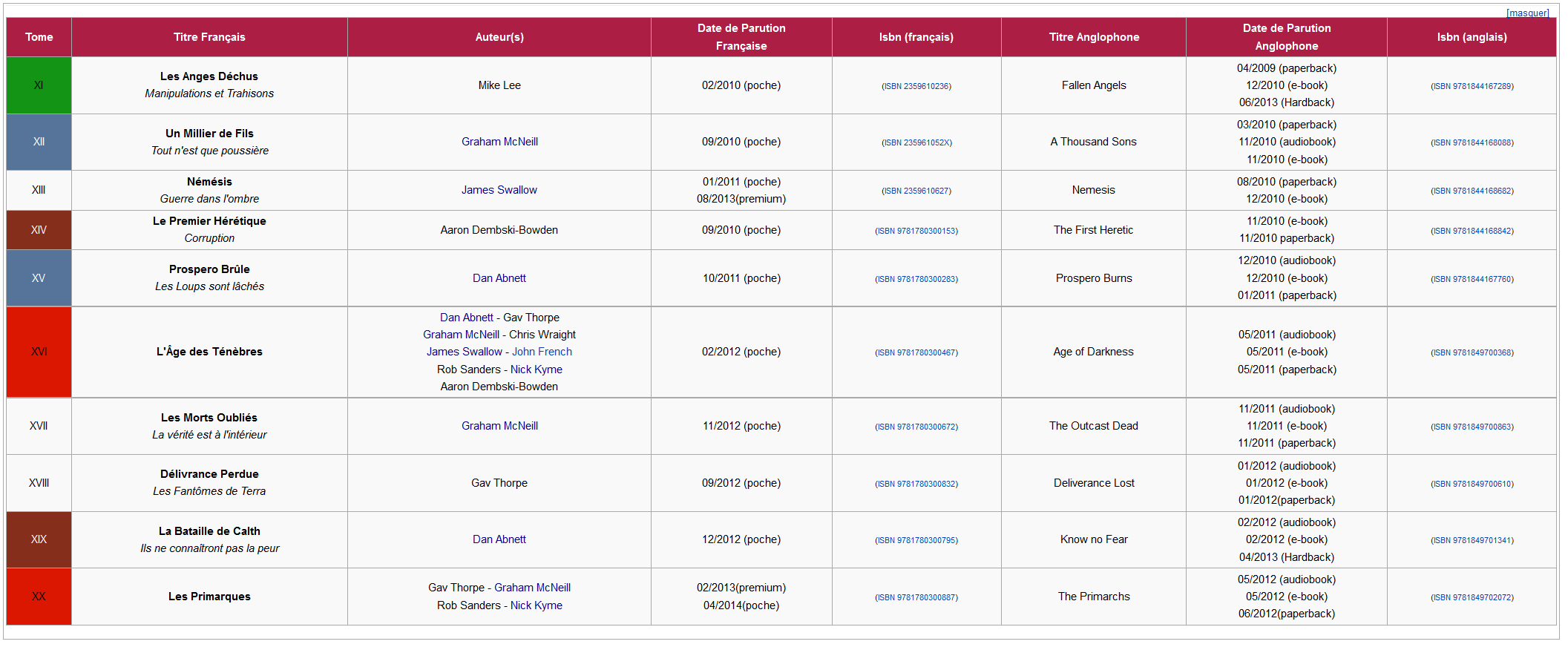
Task: Open French ISBN 9781780300467 link
Action: point(916,352)
